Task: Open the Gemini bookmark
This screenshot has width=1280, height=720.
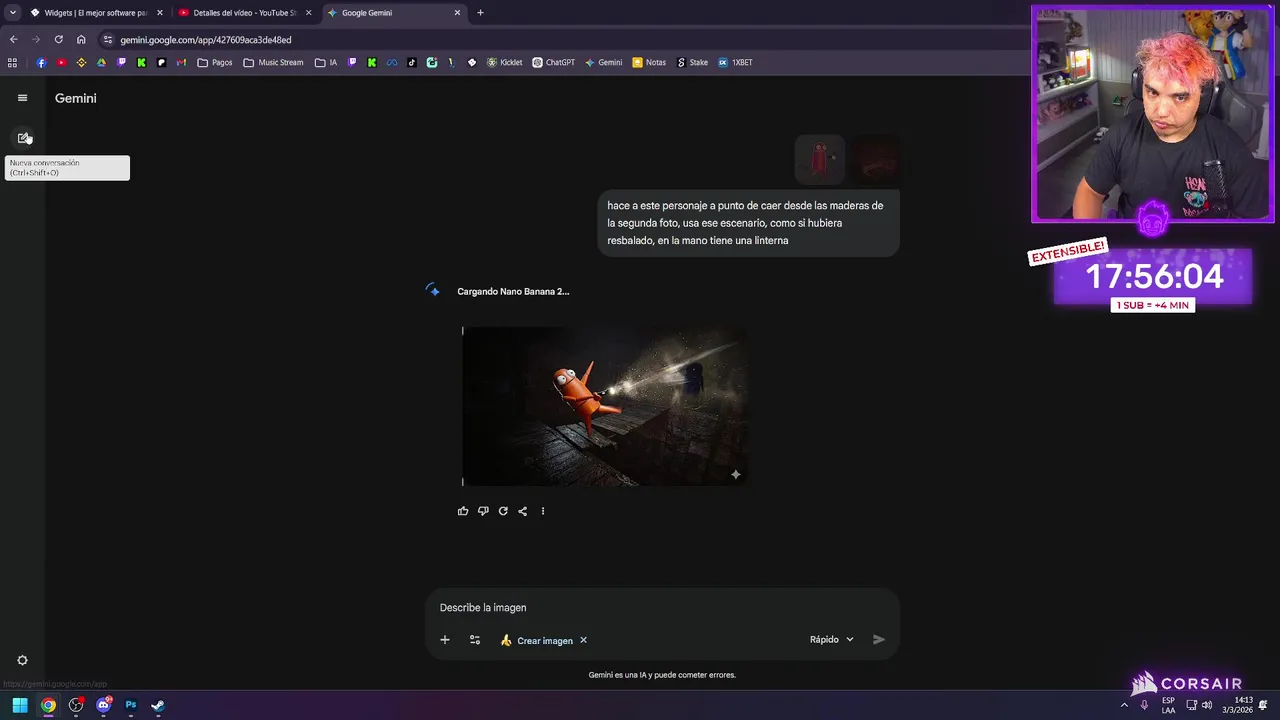Action: (x=603, y=62)
